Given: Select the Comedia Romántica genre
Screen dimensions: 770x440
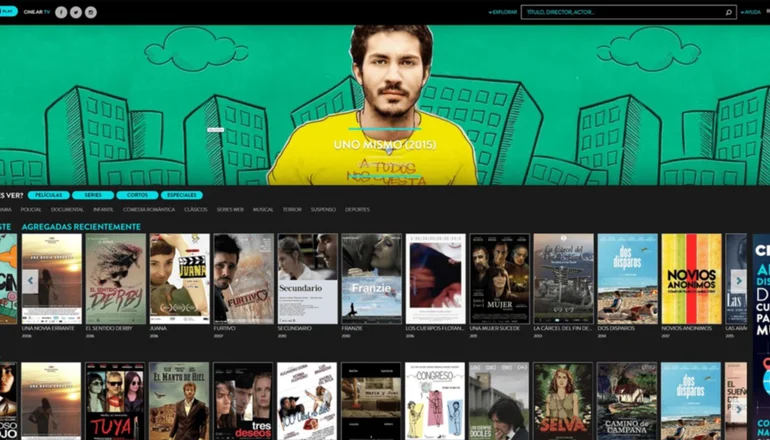Looking at the screenshot, I should (x=149, y=210).
